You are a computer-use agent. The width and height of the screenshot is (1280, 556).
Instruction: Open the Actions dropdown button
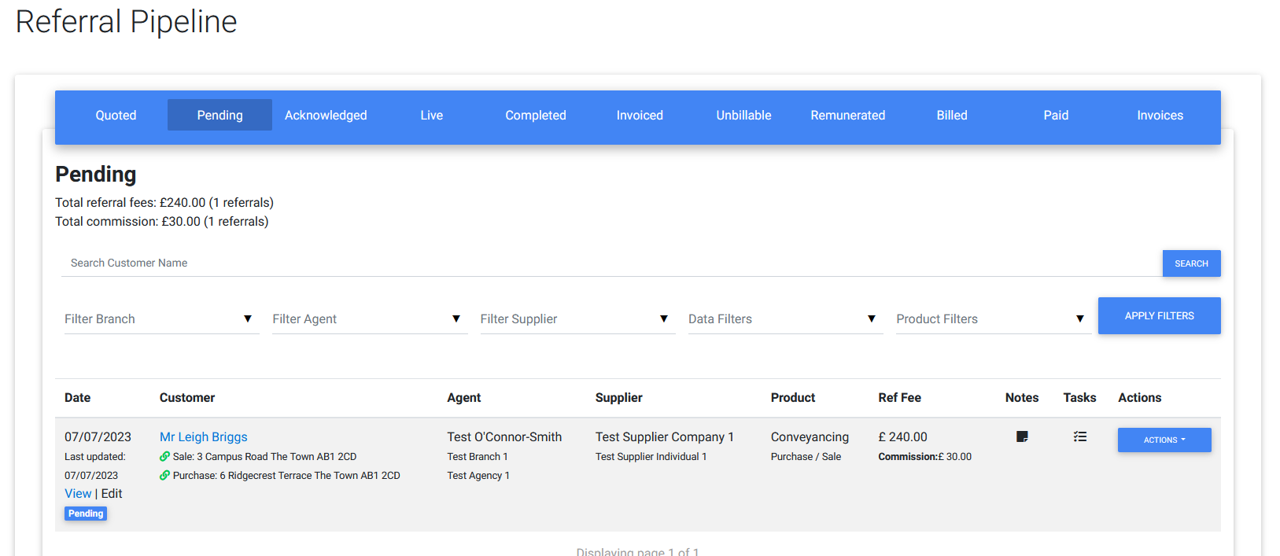pyautogui.click(x=1164, y=440)
